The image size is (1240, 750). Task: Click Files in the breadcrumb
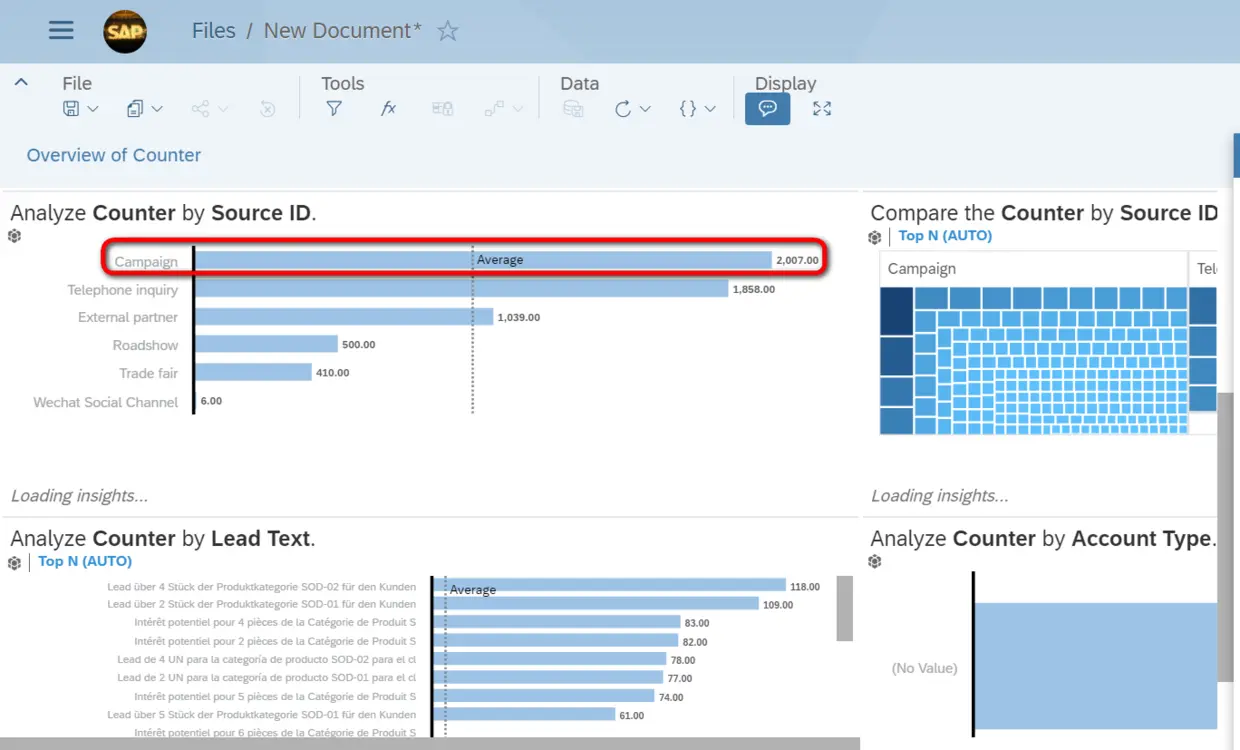pyautogui.click(x=213, y=31)
